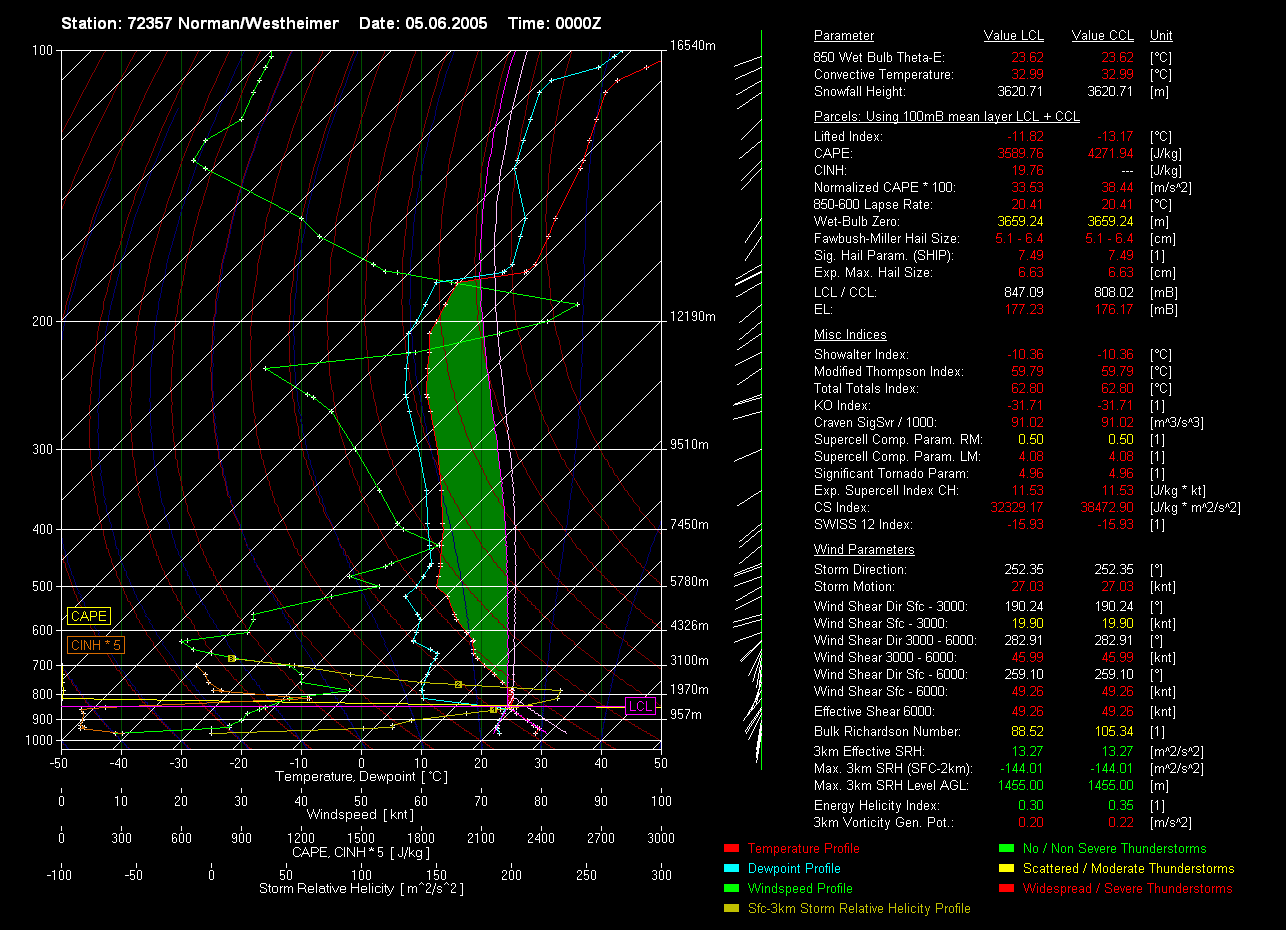Select the Snowfall Height label
Viewport: 1286px width, 930px height.
coord(862,92)
